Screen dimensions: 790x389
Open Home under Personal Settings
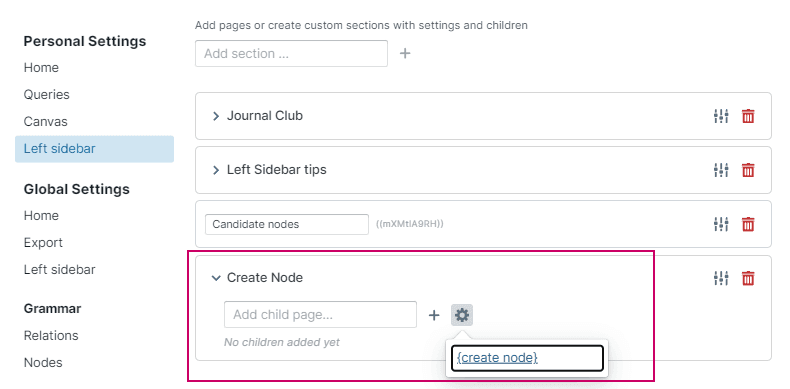(x=41, y=68)
